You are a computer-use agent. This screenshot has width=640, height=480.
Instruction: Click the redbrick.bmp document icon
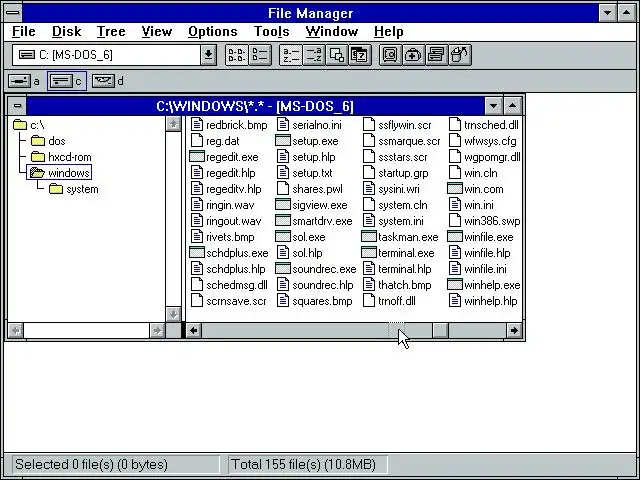point(197,124)
